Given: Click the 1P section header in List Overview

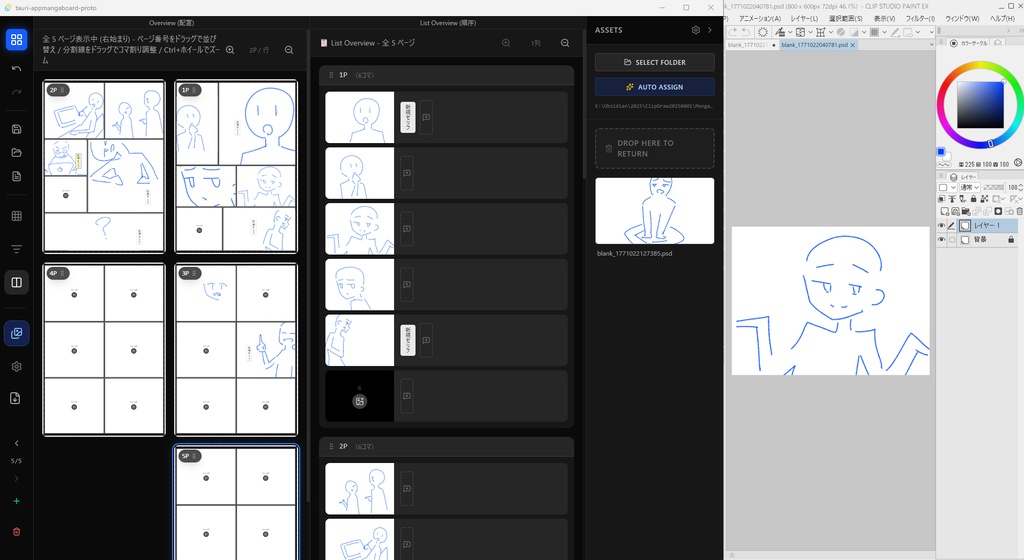Looking at the screenshot, I should (x=446, y=75).
